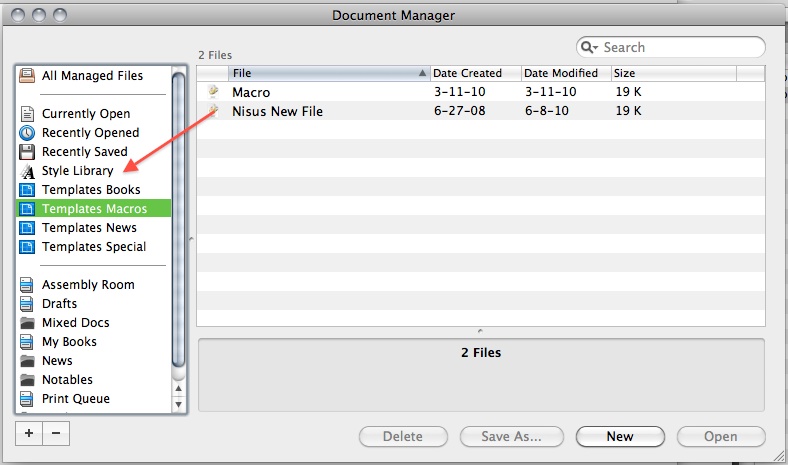Viewport: 788px width, 465px height.
Task: Click the sidebar vertical scrollbar thumb
Action: [178, 220]
